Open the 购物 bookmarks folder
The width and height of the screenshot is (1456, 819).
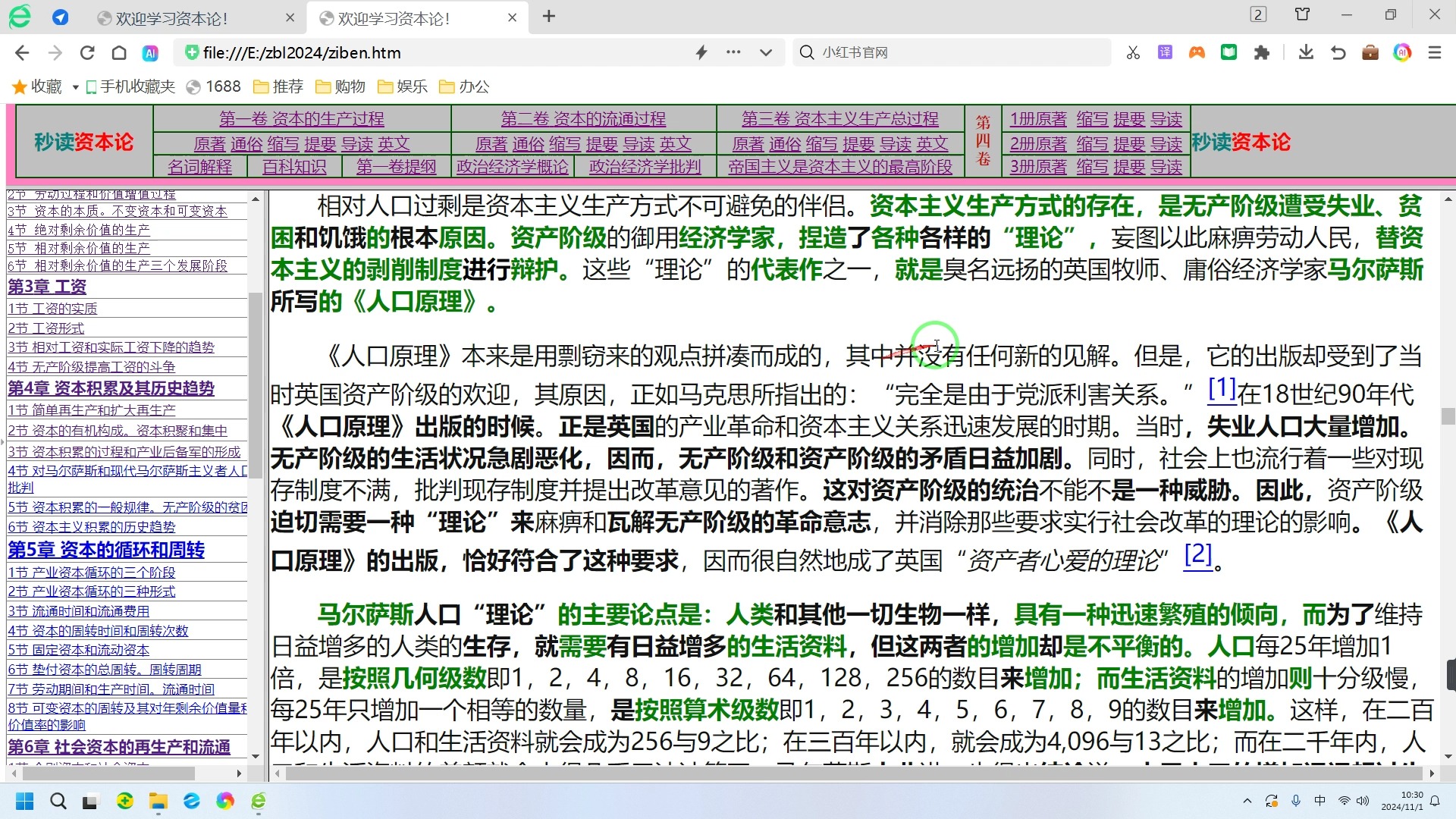[340, 86]
